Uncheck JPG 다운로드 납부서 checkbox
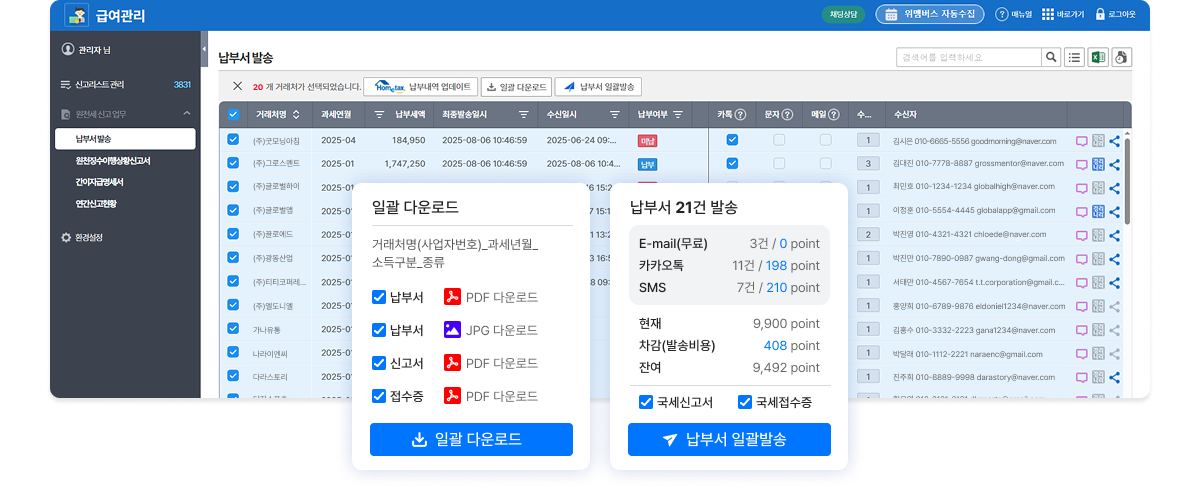The image size is (1200, 490). pos(378,330)
